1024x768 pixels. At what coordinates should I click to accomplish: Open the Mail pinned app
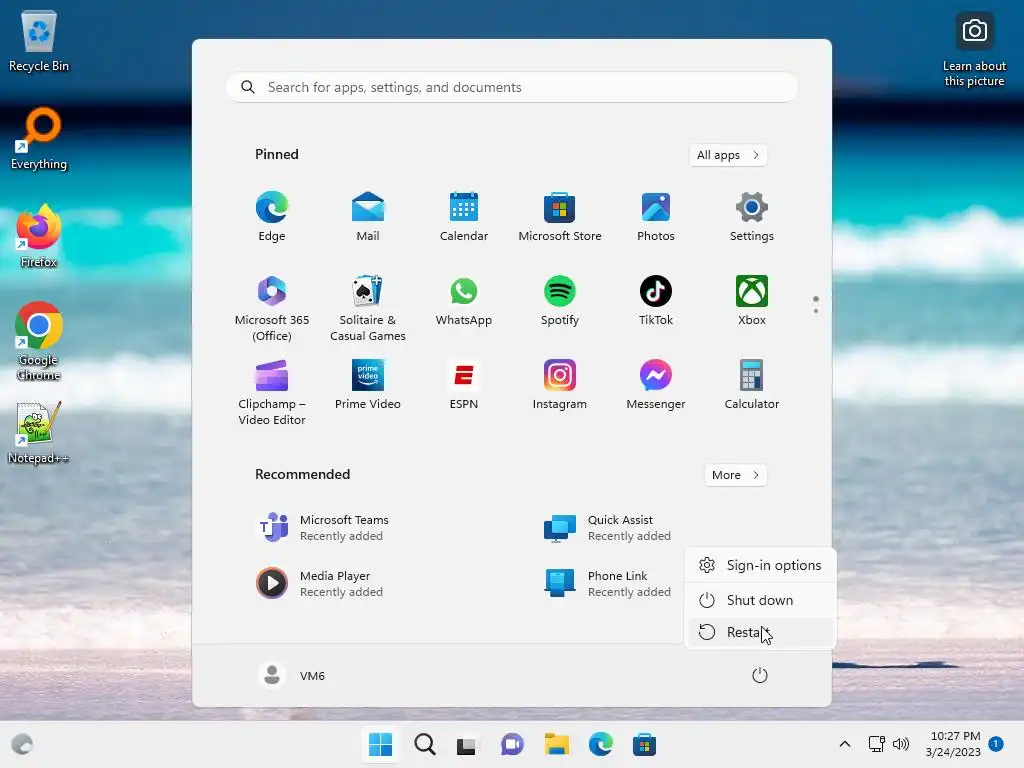[368, 217]
